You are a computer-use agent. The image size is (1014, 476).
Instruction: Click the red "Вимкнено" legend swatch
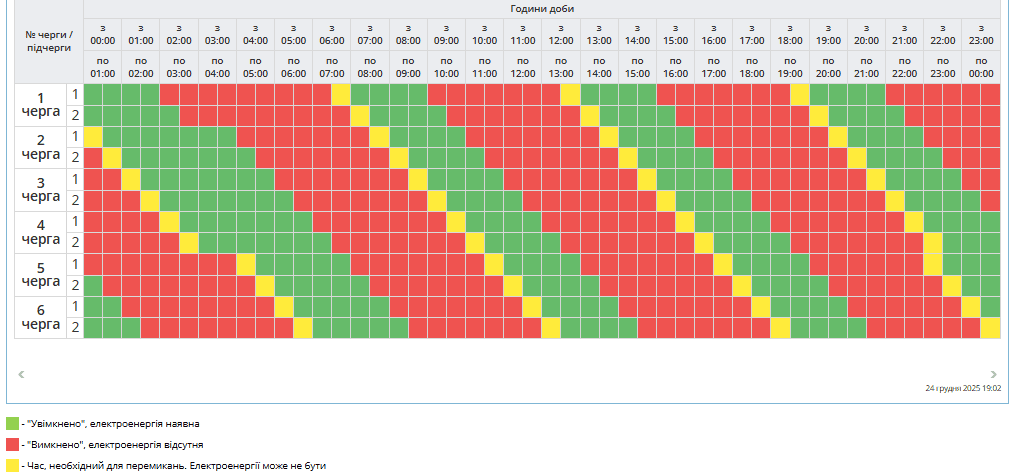click(12, 444)
